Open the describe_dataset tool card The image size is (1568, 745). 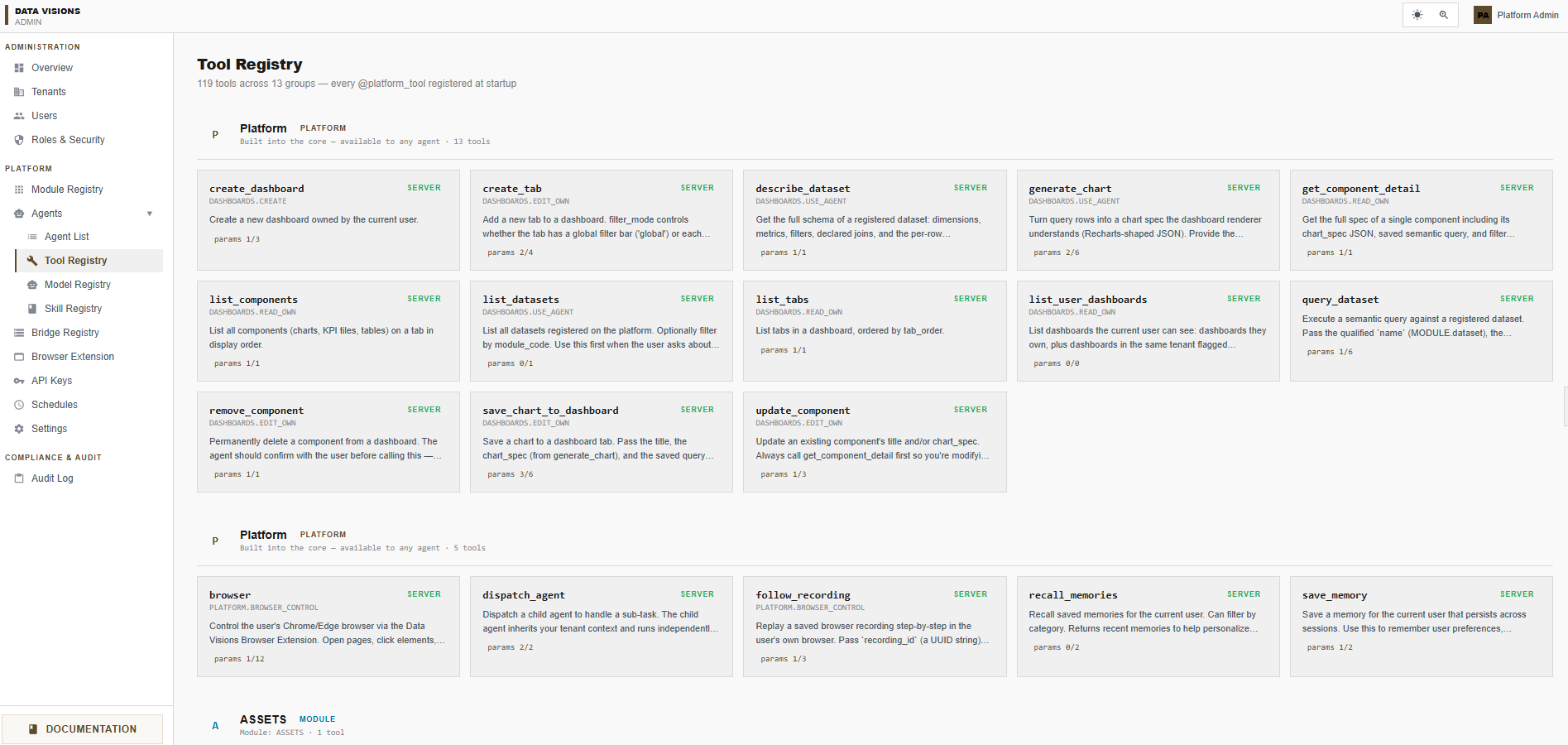tap(875, 220)
